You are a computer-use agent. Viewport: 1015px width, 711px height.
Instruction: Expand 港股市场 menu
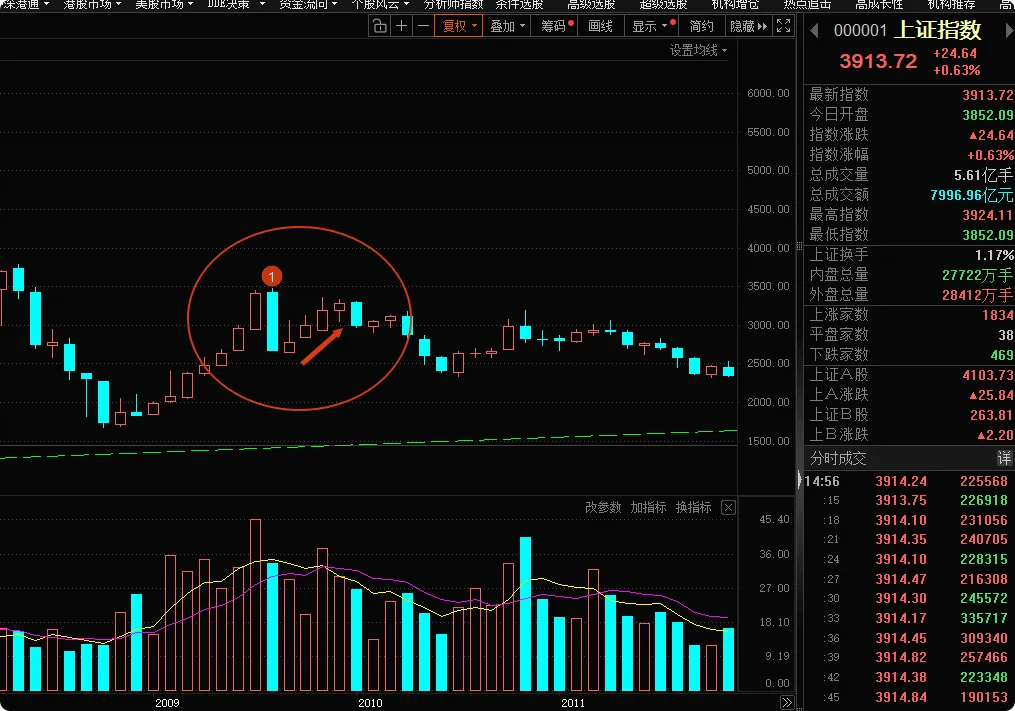[x=92, y=5]
